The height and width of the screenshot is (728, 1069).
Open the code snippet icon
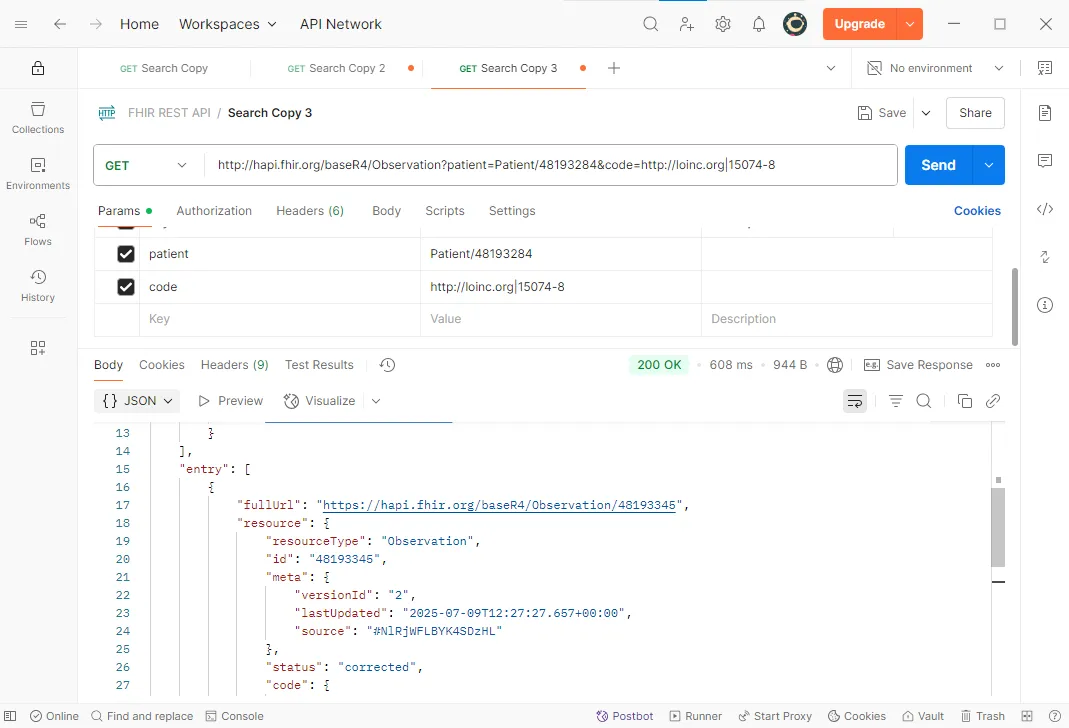click(x=1045, y=209)
